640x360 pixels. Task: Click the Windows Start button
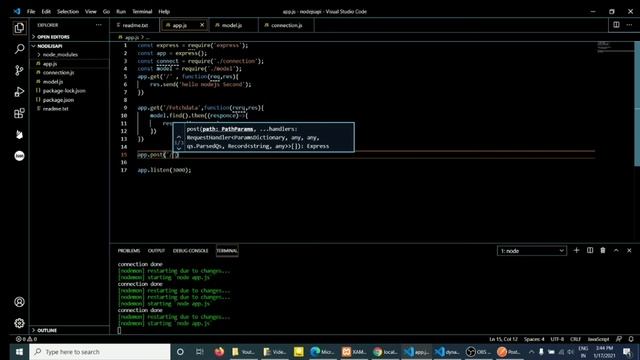click(x=19, y=351)
